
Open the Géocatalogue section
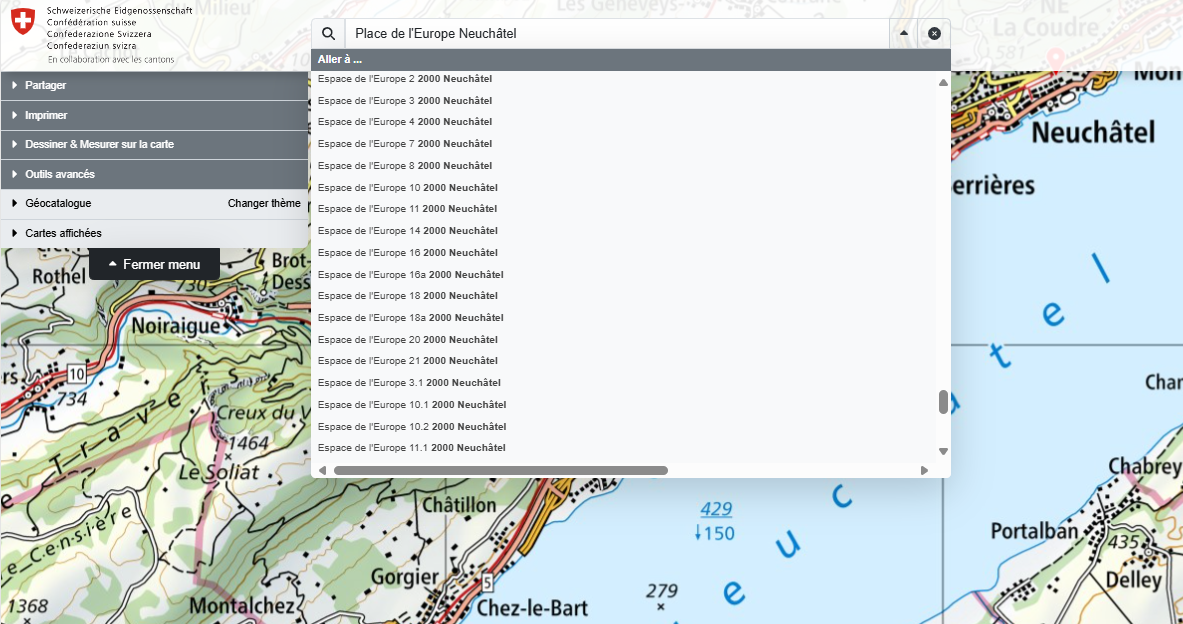pyautogui.click(x=58, y=204)
